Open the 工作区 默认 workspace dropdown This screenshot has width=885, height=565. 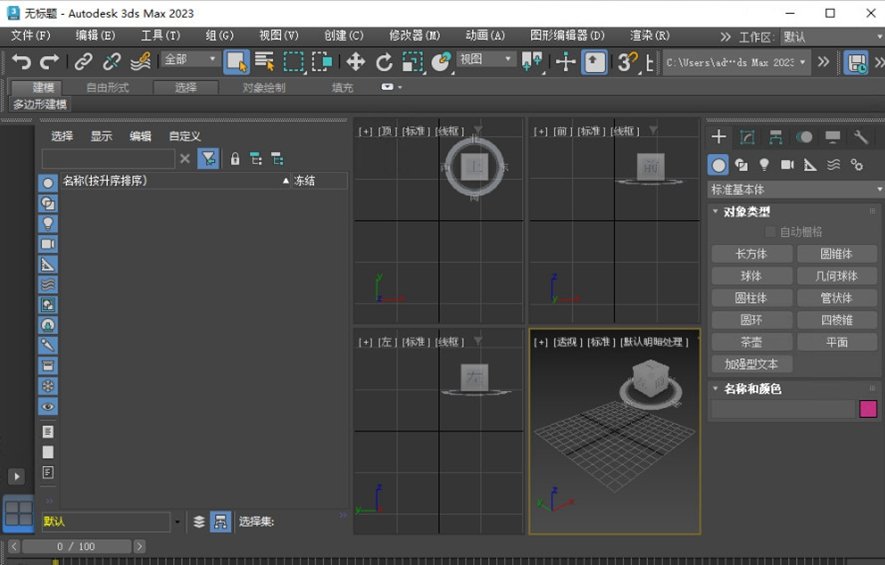coord(832,37)
